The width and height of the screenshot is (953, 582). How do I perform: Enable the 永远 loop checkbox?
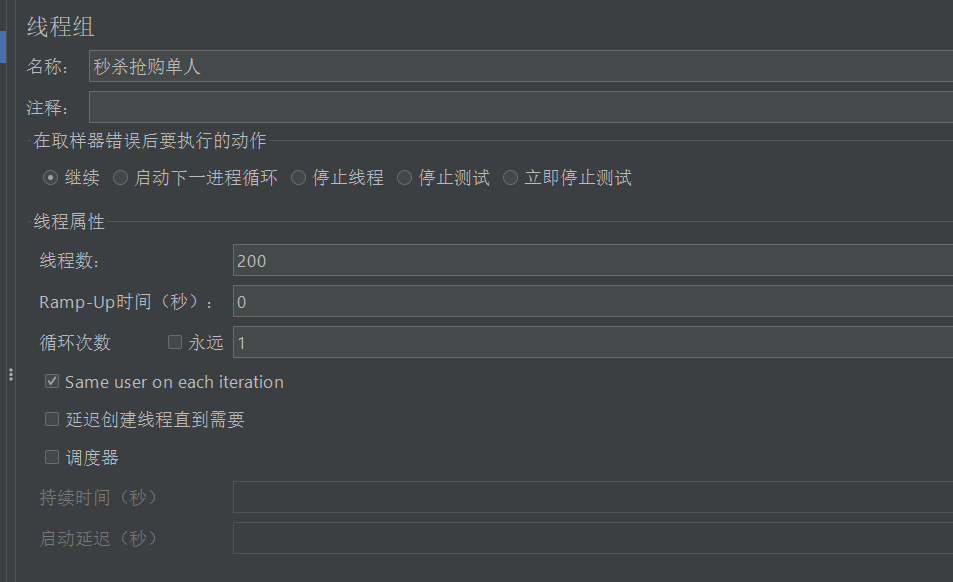pyautogui.click(x=174, y=341)
